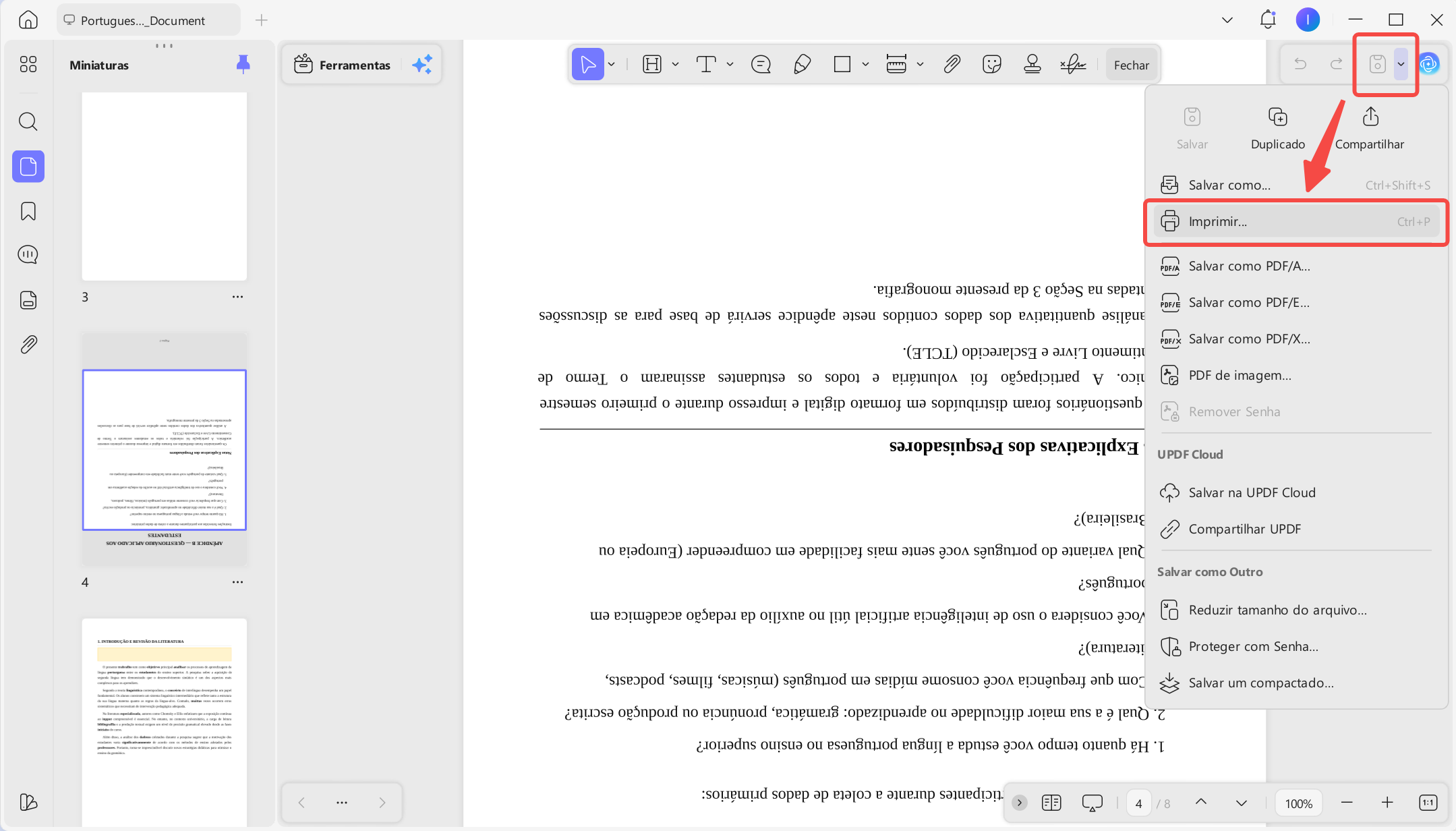This screenshot has width=1456, height=831.
Task: Open the search panel icon
Action: point(28,121)
